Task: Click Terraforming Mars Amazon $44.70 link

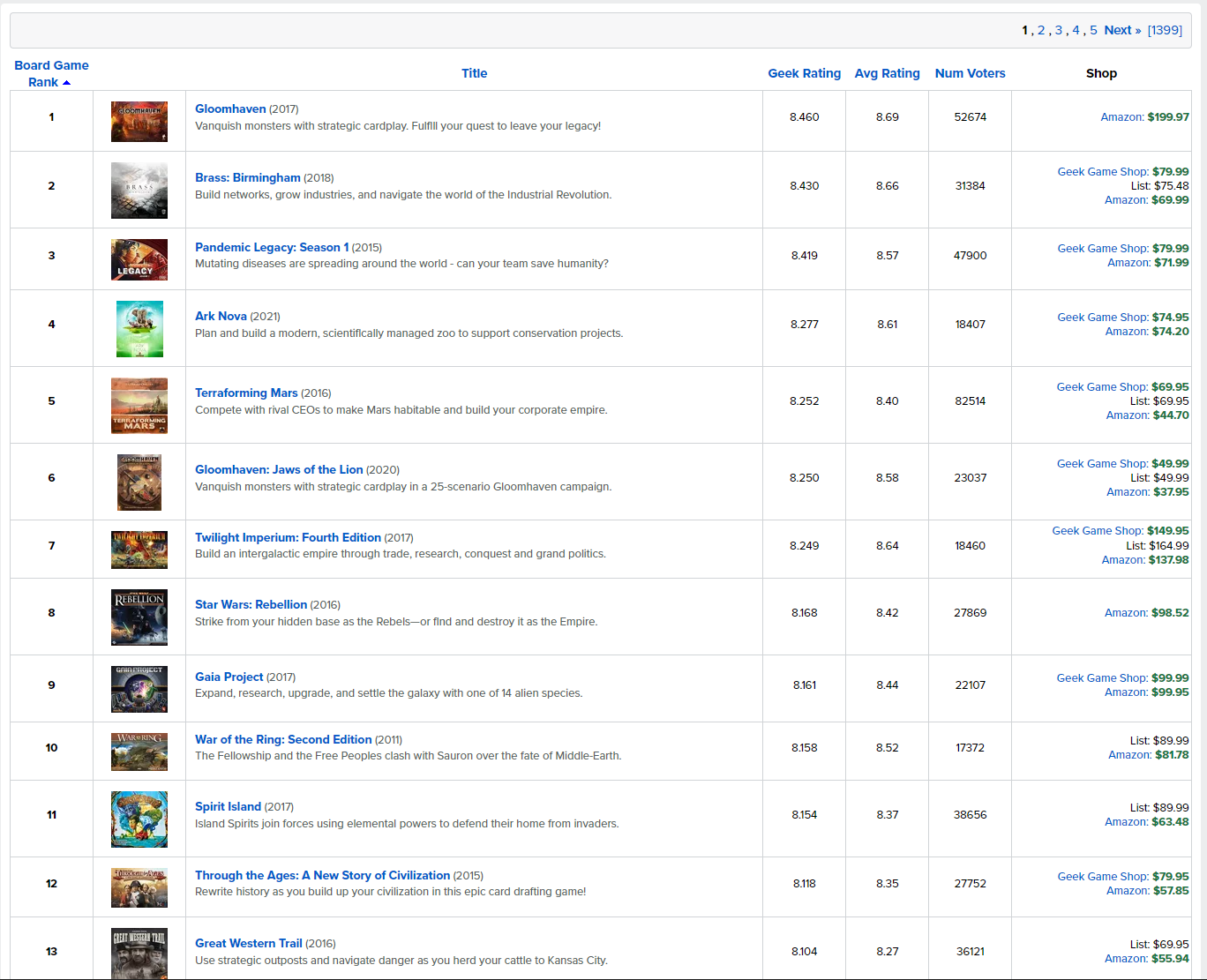Action: tap(1148, 415)
